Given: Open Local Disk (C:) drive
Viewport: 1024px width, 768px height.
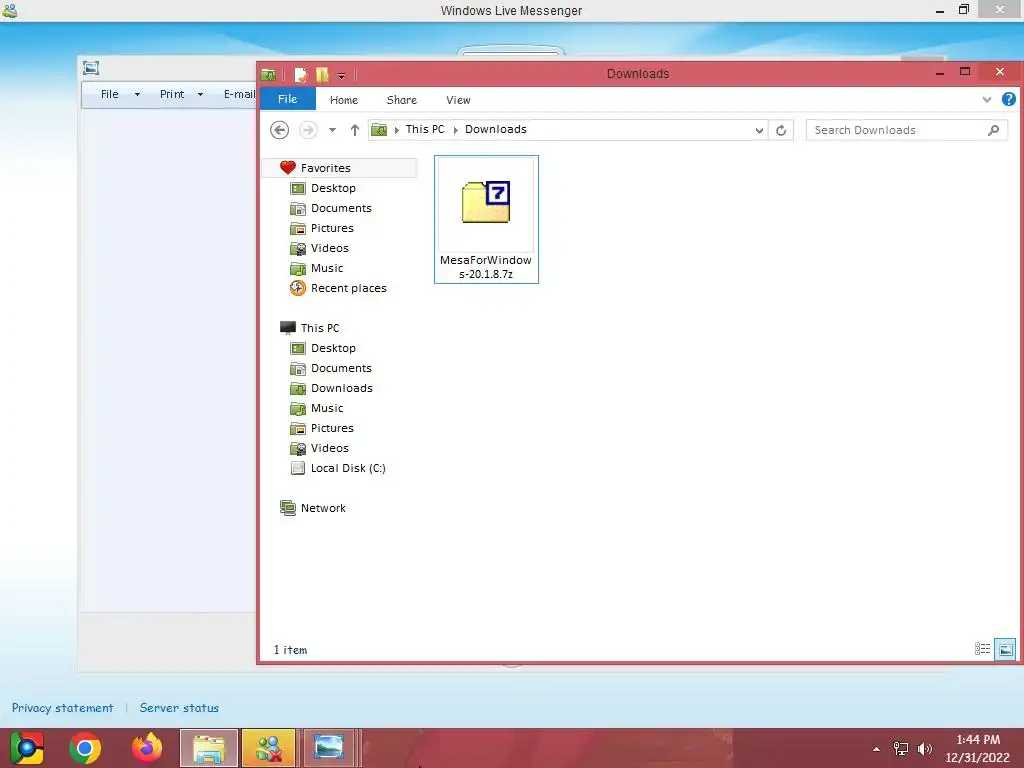Looking at the screenshot, I should click(347, 468).
